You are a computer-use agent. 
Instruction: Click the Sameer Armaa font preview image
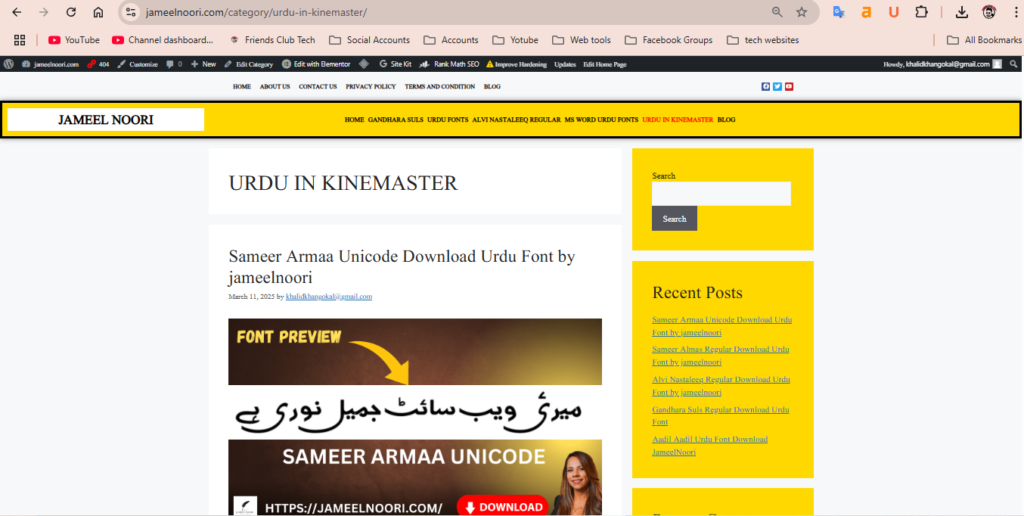coord(415,417)
